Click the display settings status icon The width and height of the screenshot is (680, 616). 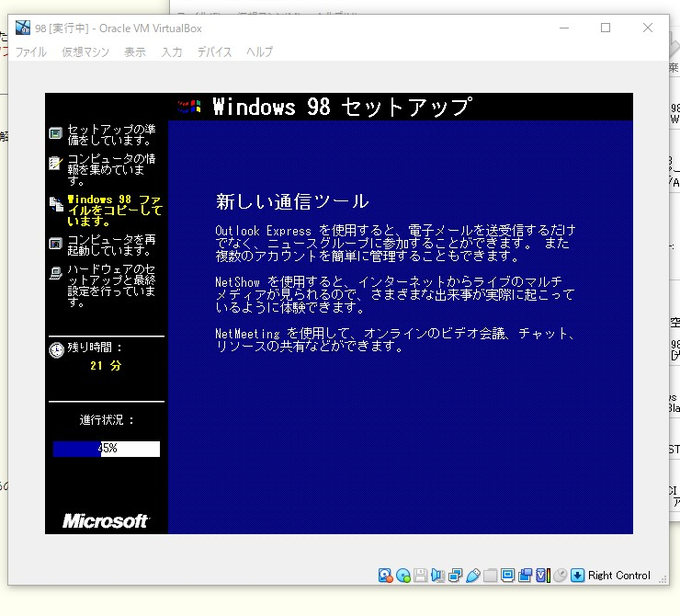(507, 575)
